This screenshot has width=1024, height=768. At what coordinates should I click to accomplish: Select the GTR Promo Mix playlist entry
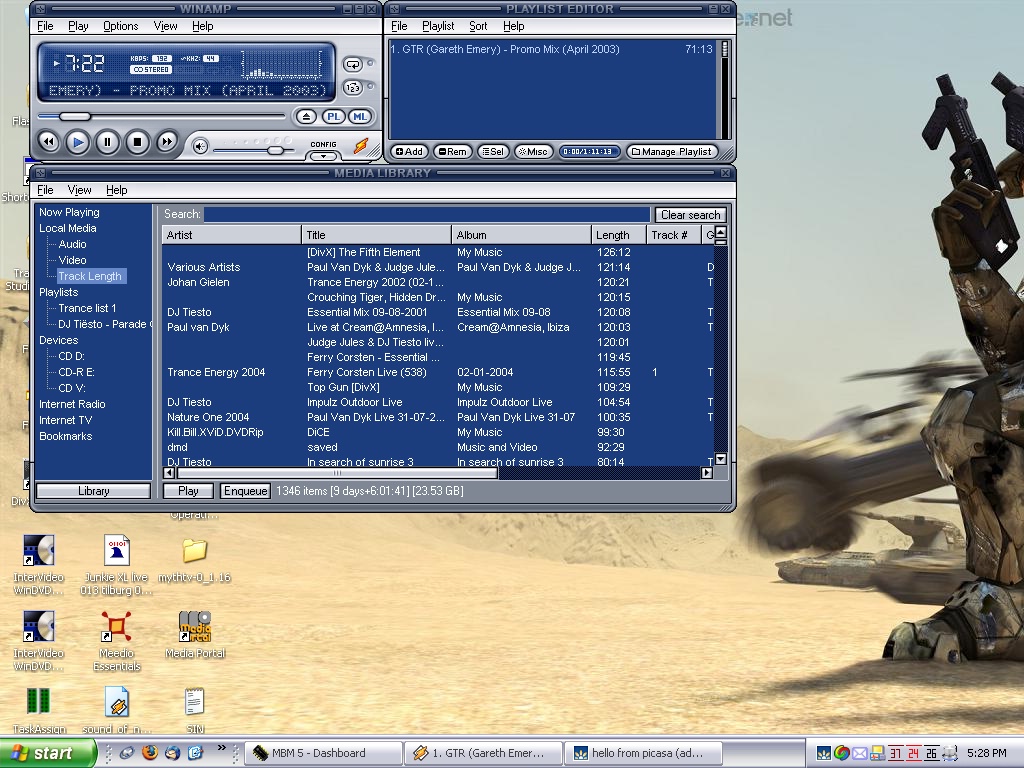point(552,49)
